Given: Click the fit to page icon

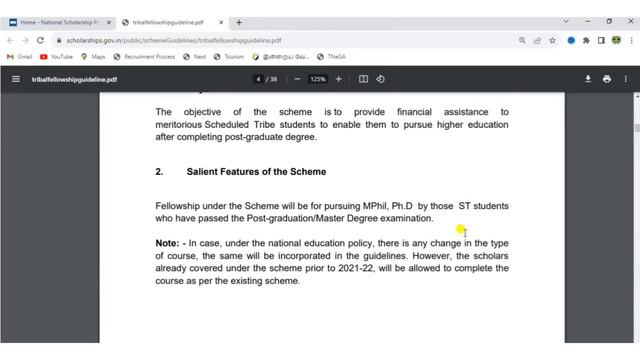Looking at the screenshot, I should pyautogui.click(x=363, y=79).
